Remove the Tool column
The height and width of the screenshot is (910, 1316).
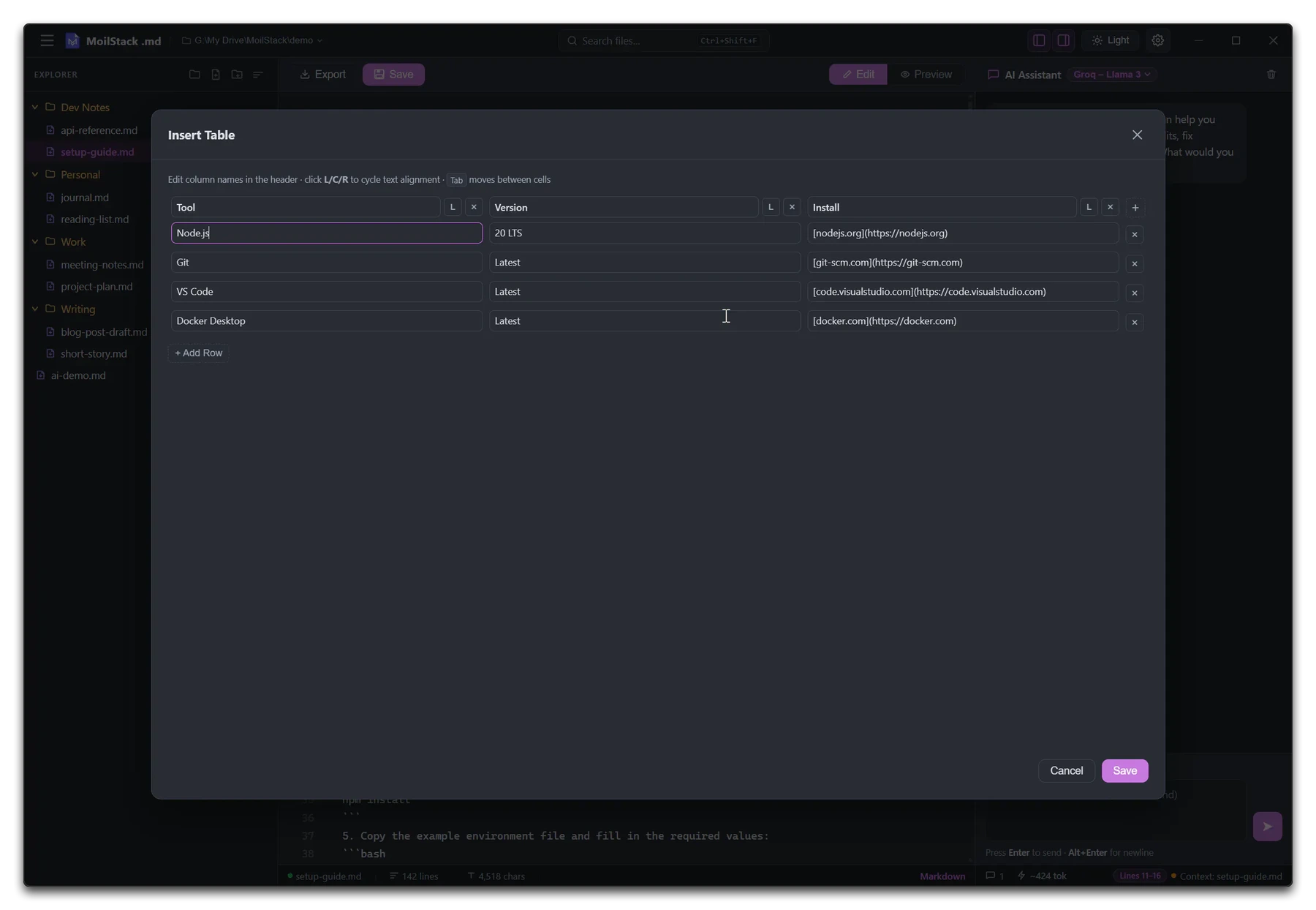point(474,207)
